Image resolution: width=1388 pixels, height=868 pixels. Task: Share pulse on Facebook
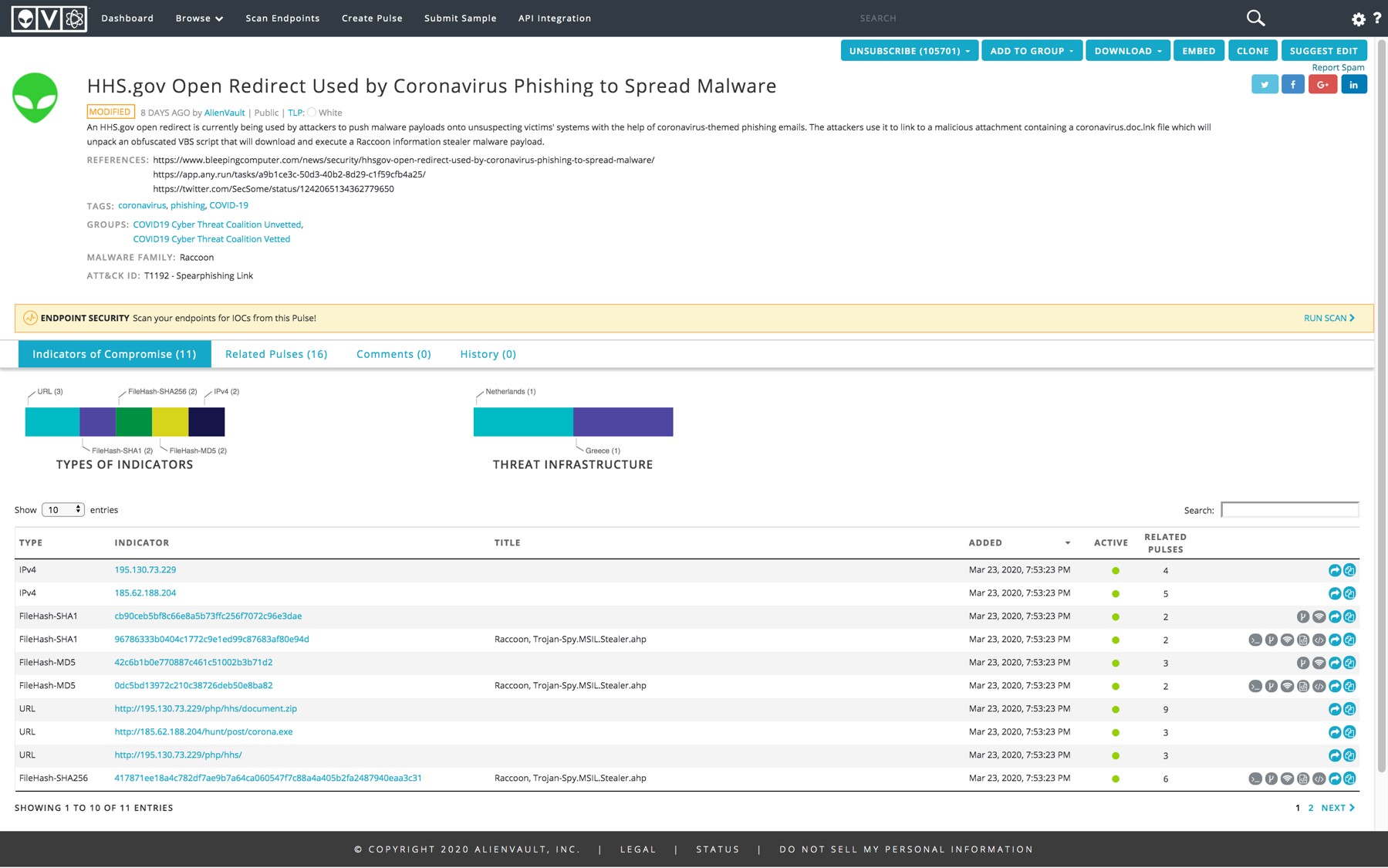click(x=1293, y=84)
